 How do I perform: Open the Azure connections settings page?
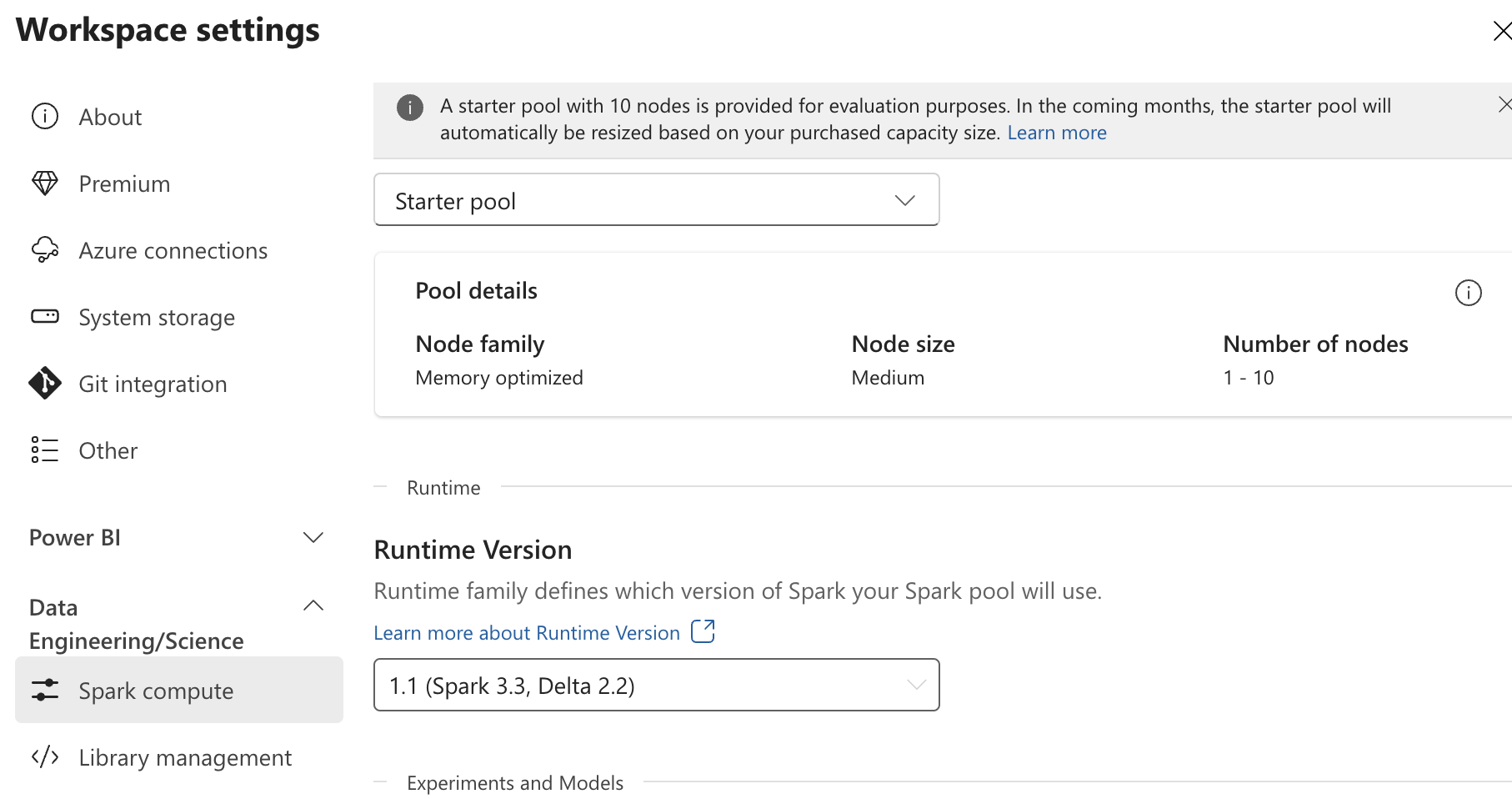point(173,250)
